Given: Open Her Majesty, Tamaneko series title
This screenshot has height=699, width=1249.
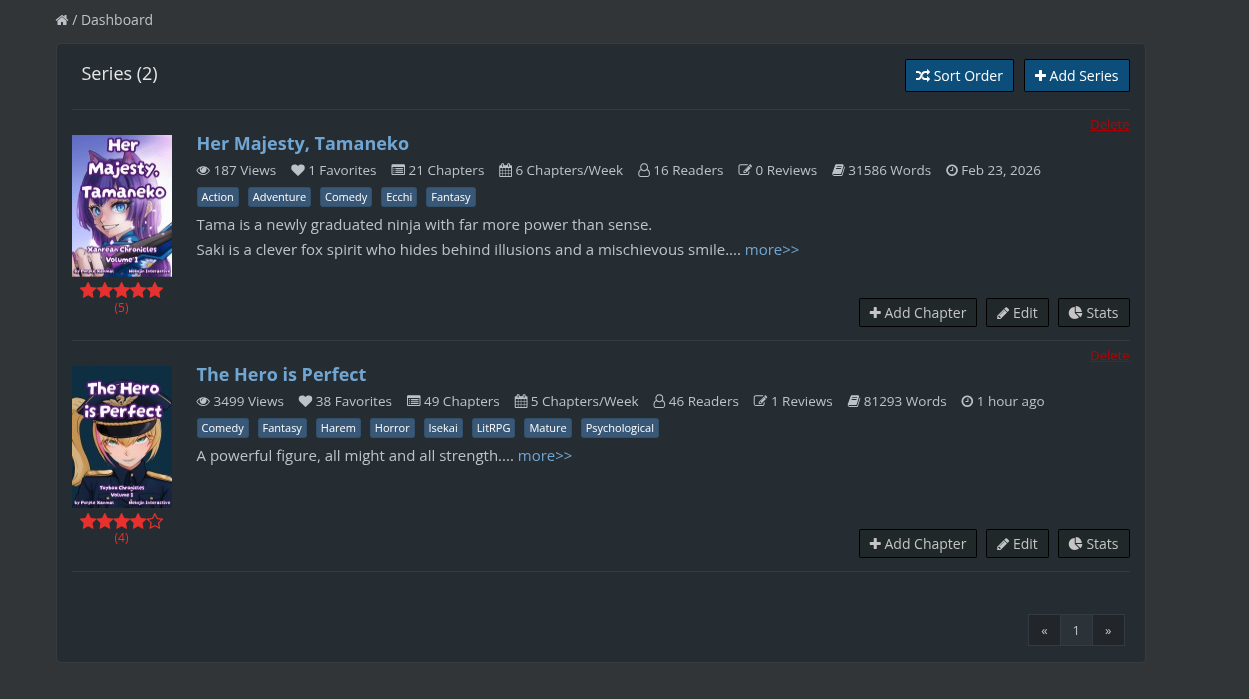Looking at the screenshot, I should pos(302,143).
